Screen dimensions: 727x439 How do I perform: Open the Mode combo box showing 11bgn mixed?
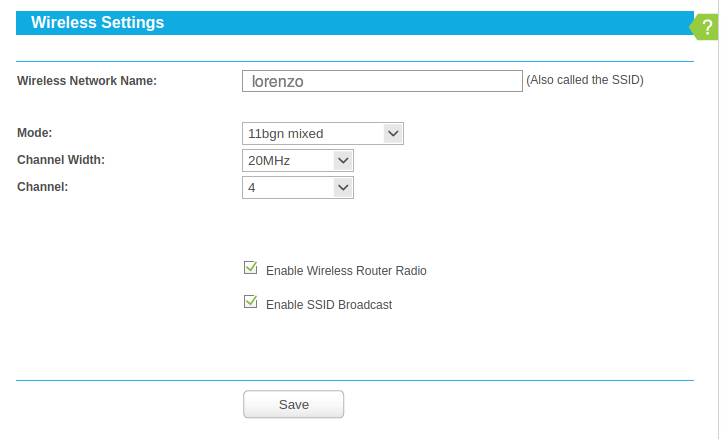tap(312, 133)
